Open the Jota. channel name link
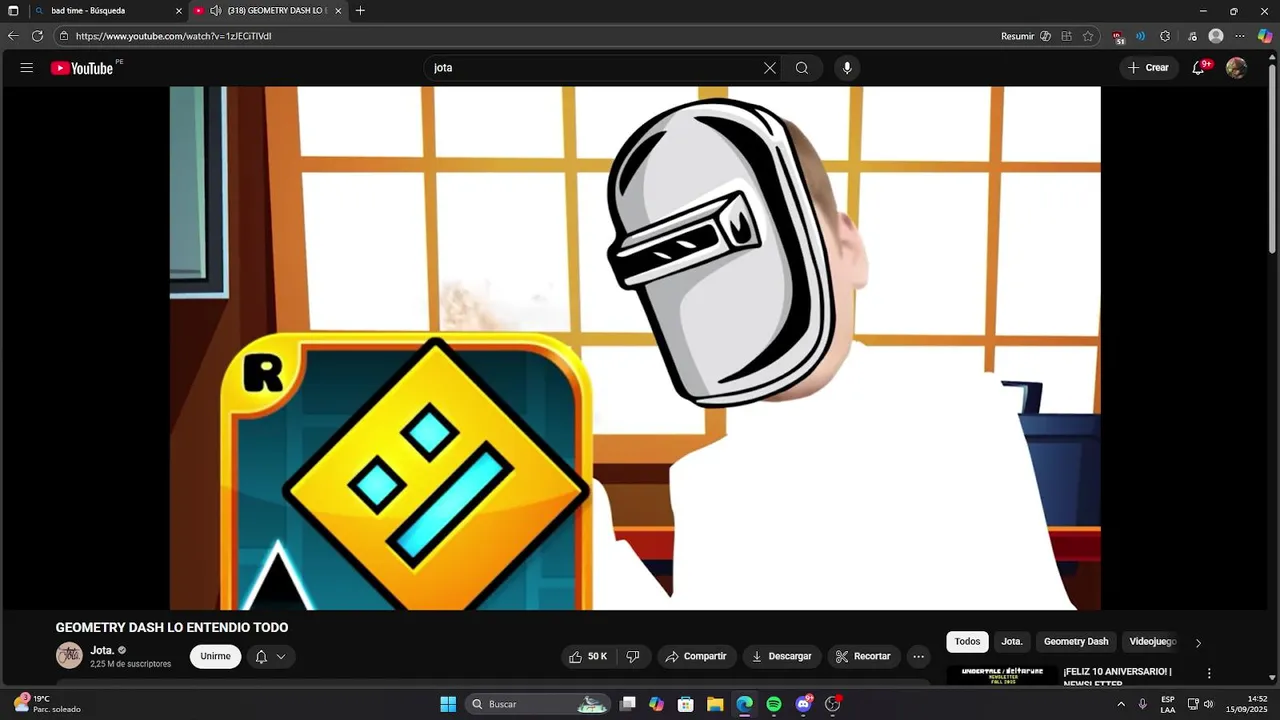 (x=102, y=650)
